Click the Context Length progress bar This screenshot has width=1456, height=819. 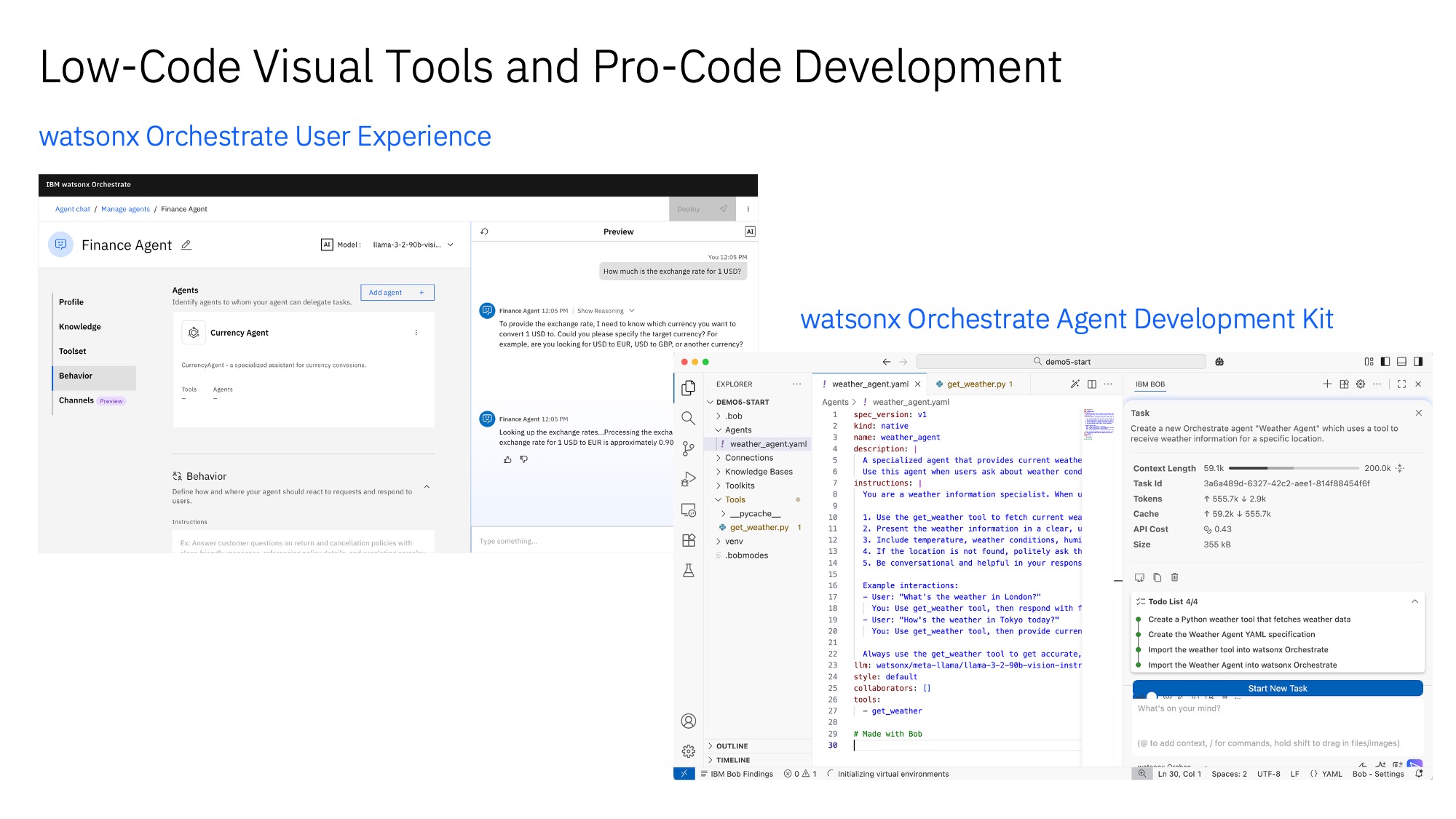pos(1293,468)
